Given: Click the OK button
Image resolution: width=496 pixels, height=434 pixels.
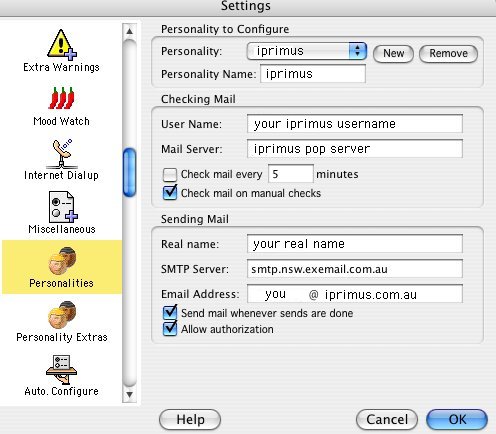Looking at the screenshot, I should tap(457, 419).
